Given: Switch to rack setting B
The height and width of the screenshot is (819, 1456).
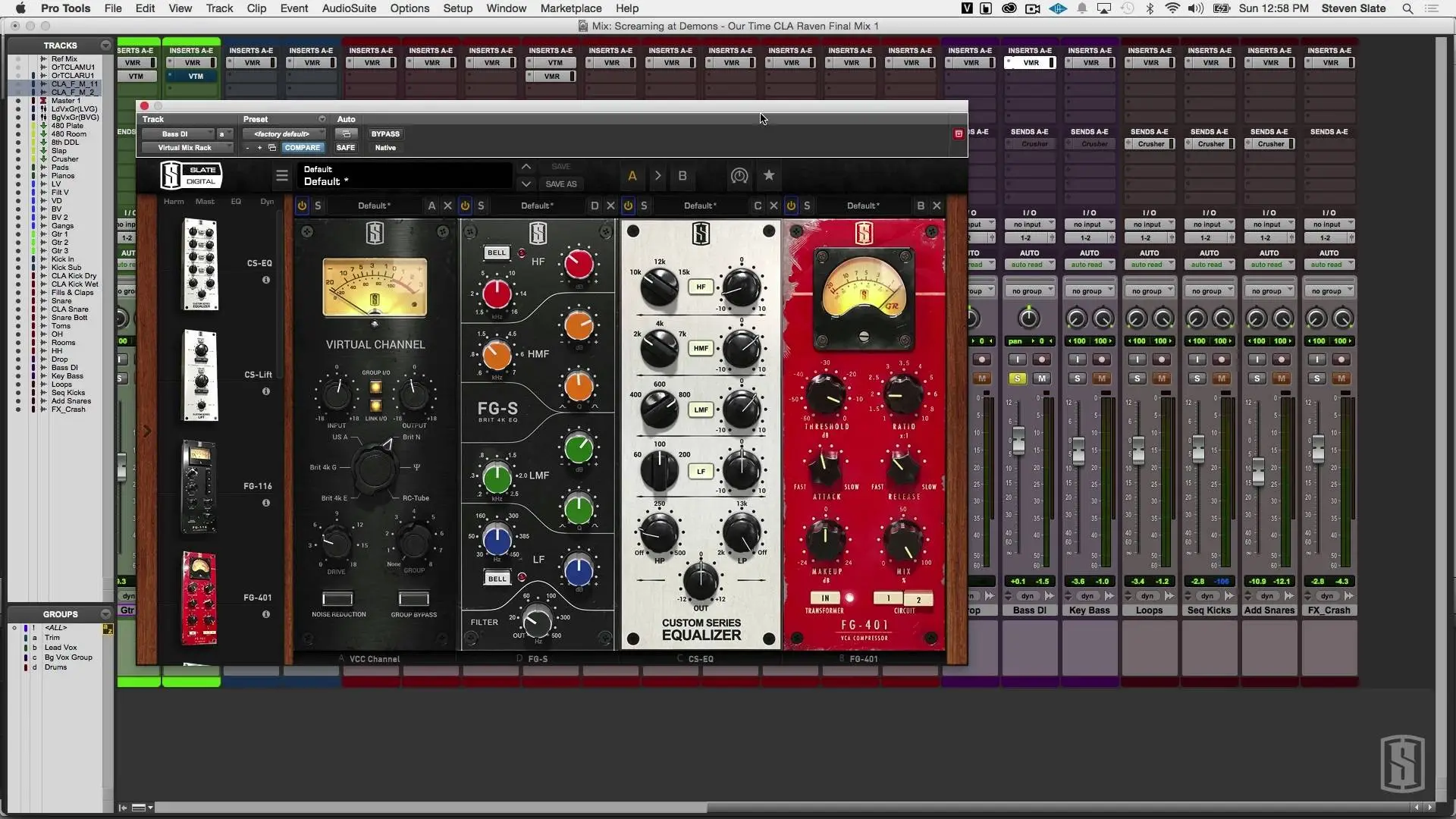Looking at the screenshot, I should 682,176.
